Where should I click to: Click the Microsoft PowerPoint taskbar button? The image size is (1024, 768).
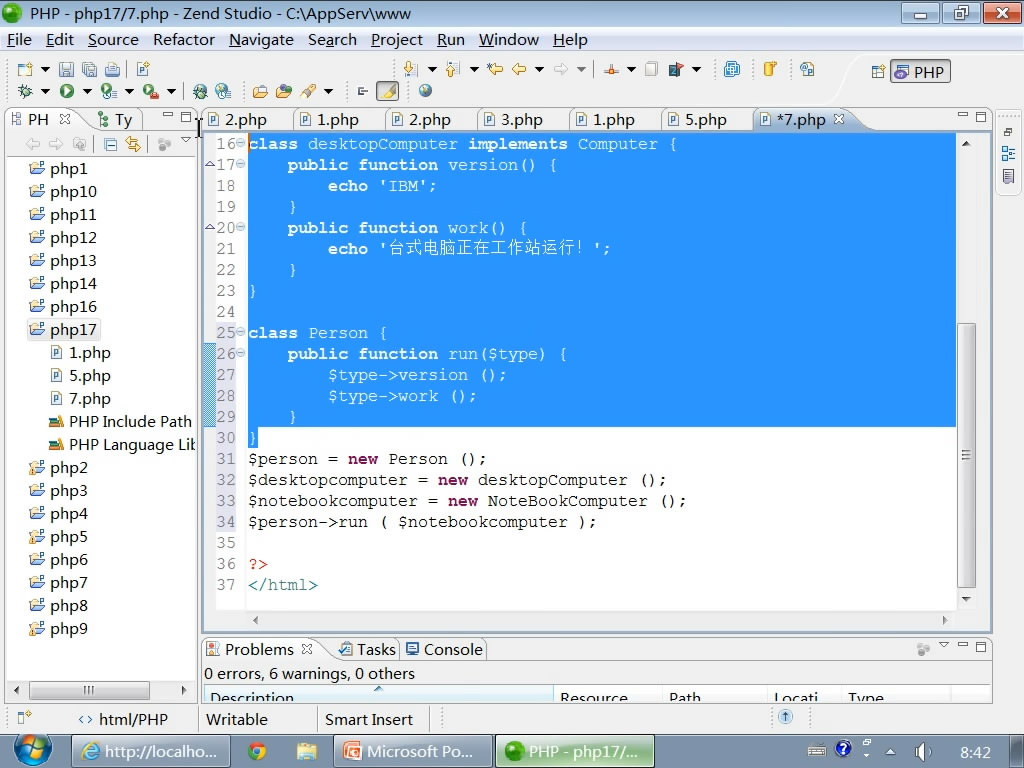click(x=413, y=752)
